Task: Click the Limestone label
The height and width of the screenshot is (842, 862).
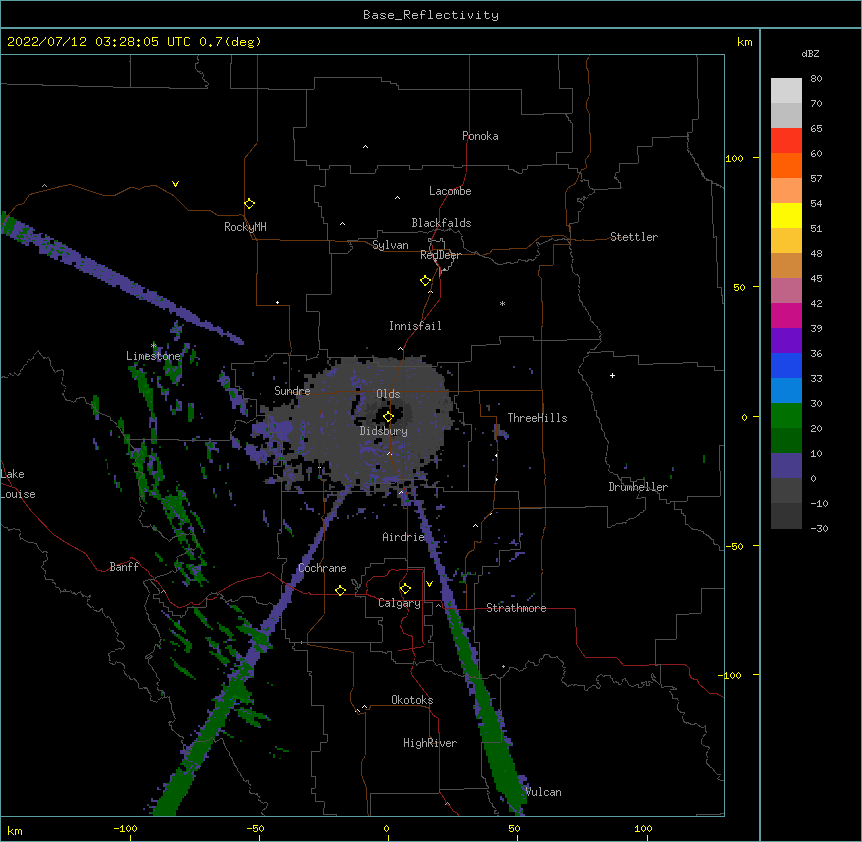Action: coord(153,356)
